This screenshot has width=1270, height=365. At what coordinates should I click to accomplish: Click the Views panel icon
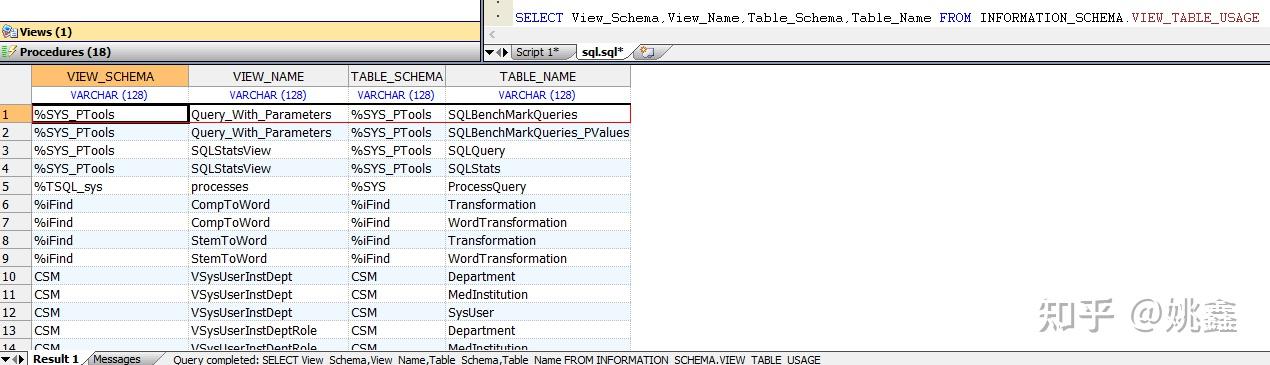[9, 32]
